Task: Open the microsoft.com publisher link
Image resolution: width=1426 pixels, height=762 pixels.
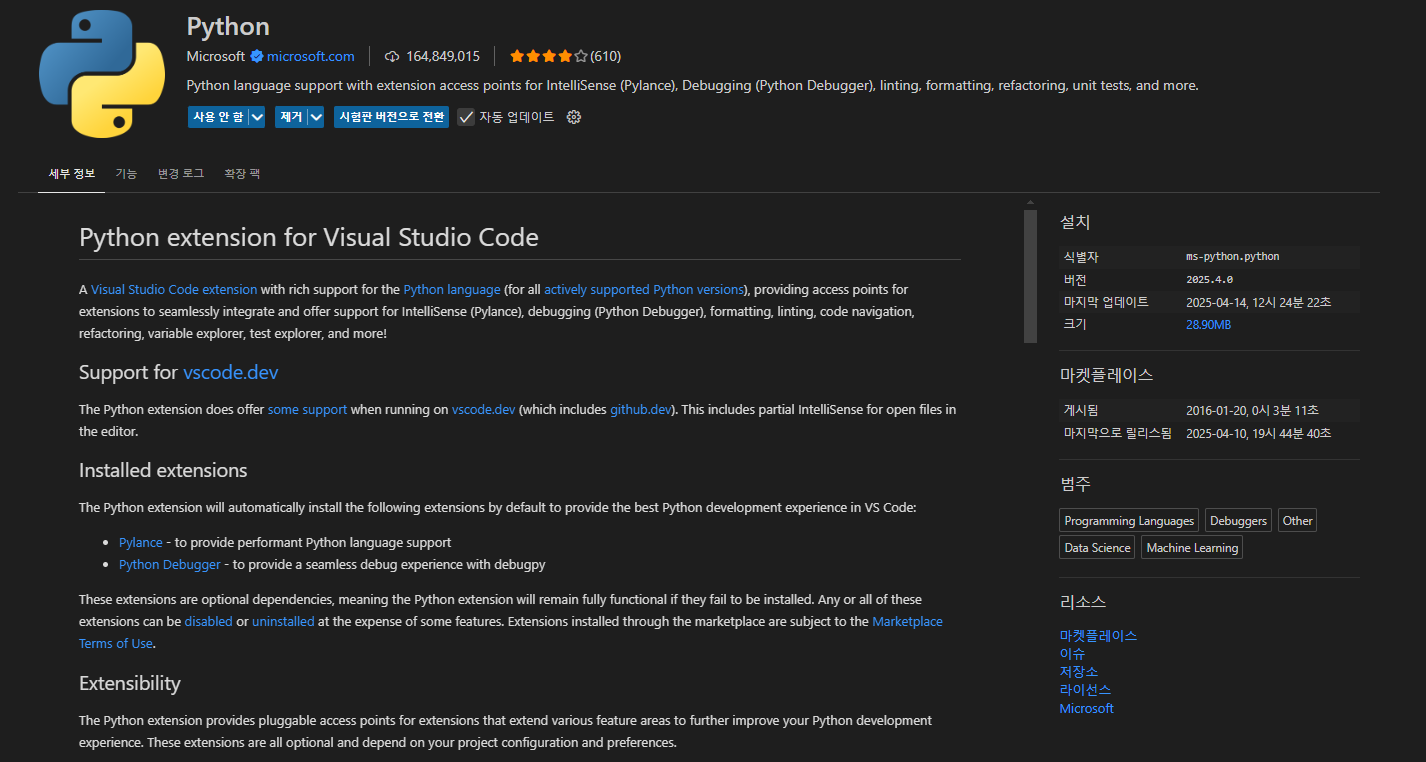Action: (x=311, y=56)
